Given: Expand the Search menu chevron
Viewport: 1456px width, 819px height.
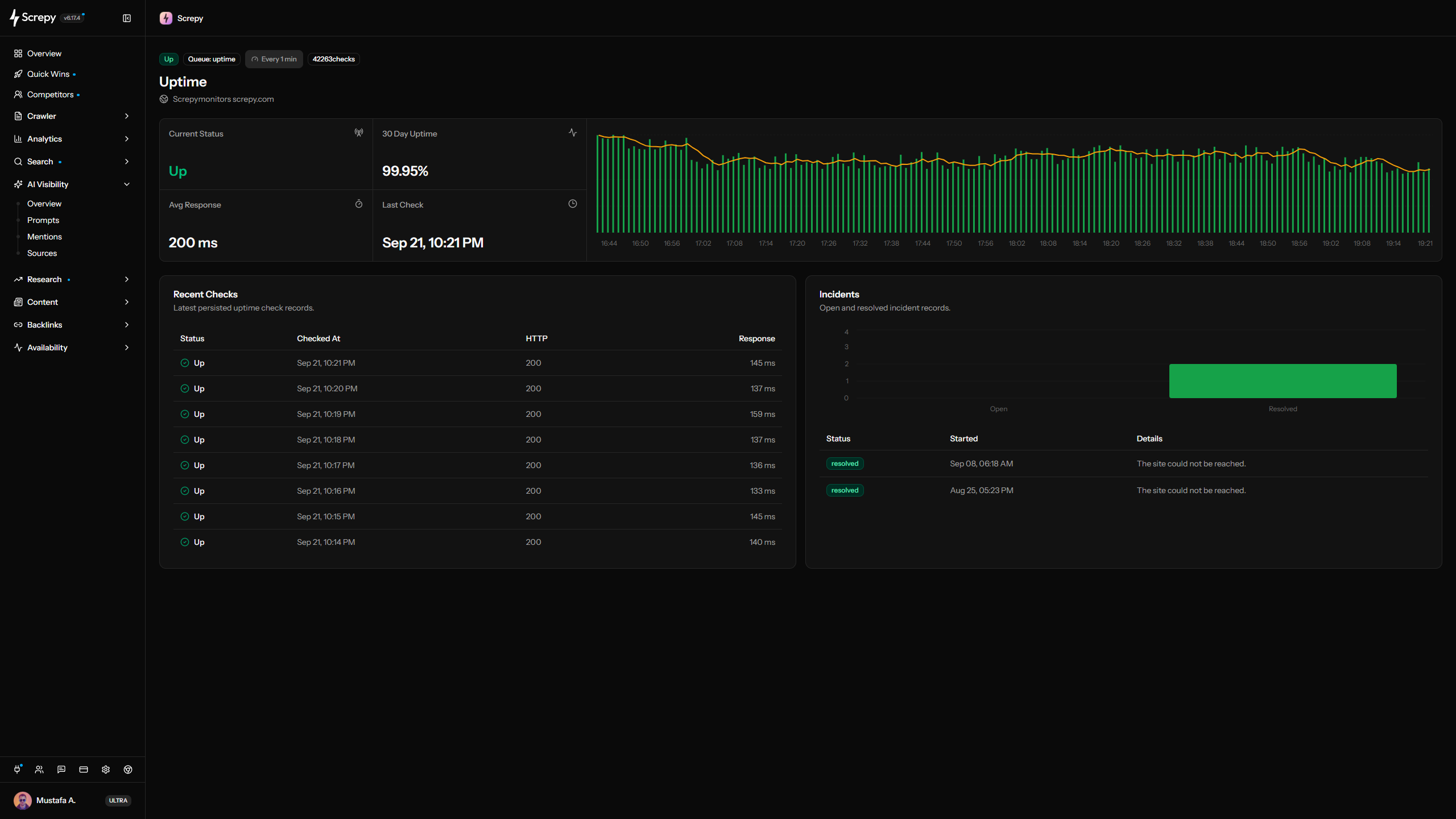Looking at the screenshot, I should click(127, 162).
